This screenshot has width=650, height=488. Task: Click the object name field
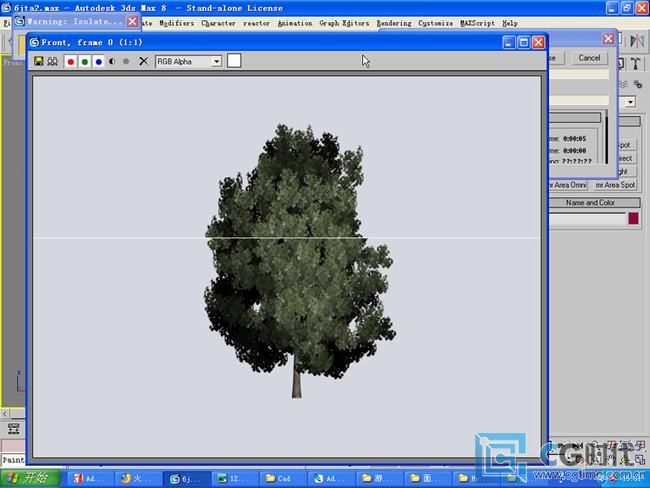pyautogui.click(x=587, y=219)
